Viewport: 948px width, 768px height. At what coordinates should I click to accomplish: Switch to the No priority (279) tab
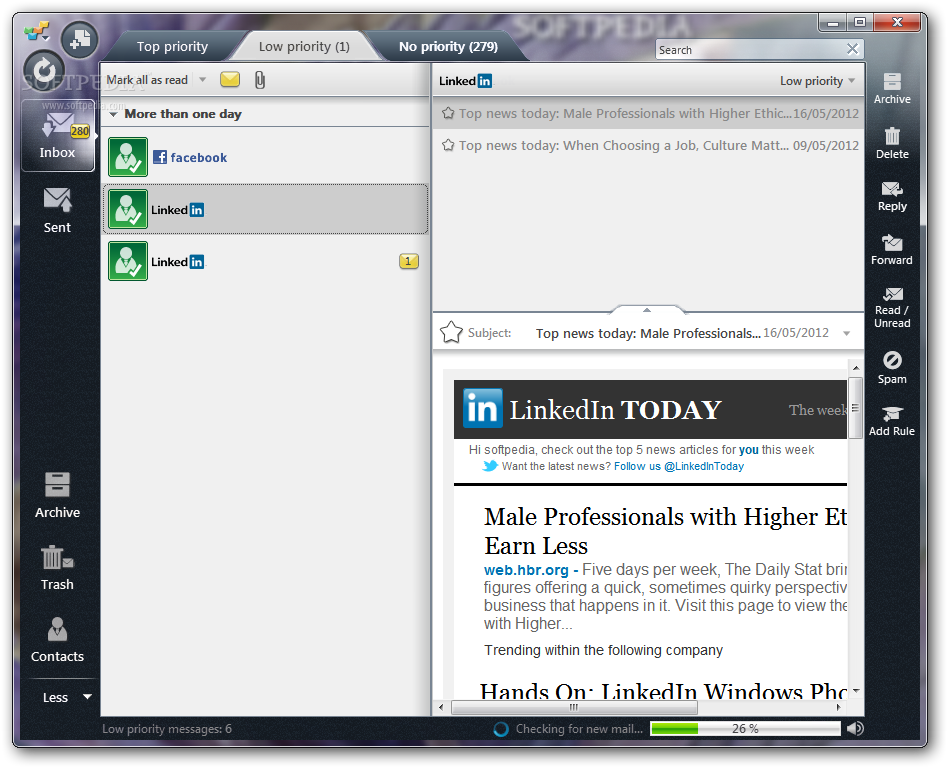tap(448, 47)
